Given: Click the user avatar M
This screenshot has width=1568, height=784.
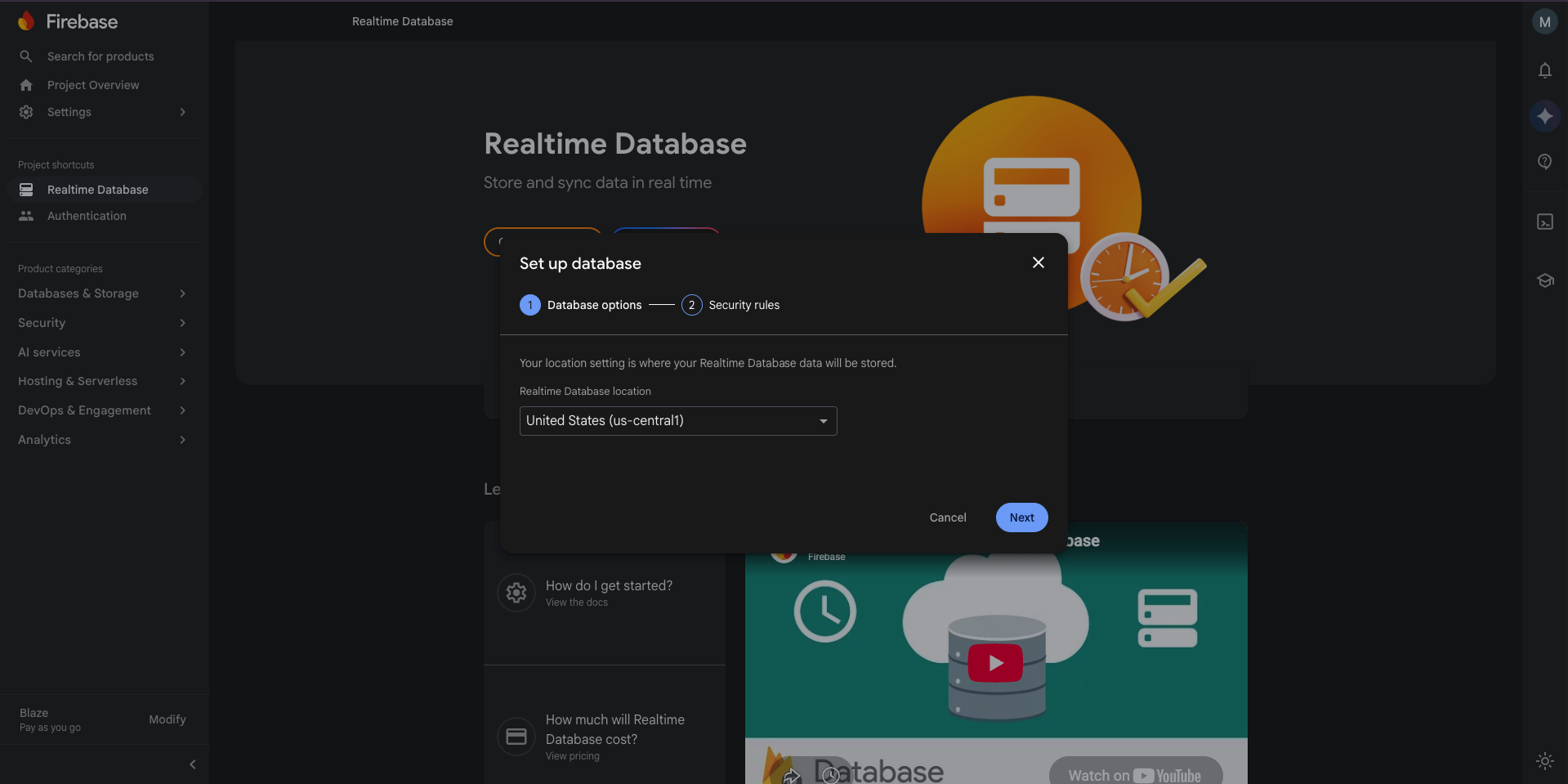Looking at the screenshot, I should coord(1544,22).
